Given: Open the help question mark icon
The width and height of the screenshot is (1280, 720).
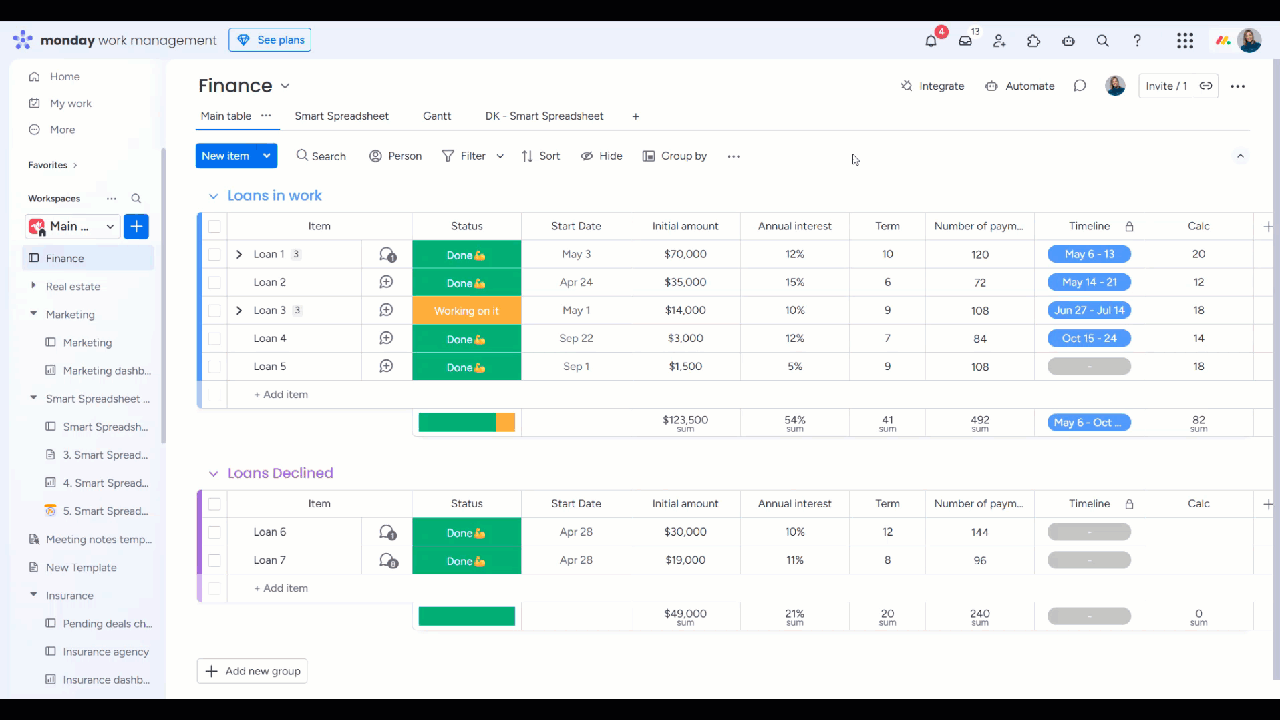Looking at the screenshot, I should click(x=1137, y=41).
